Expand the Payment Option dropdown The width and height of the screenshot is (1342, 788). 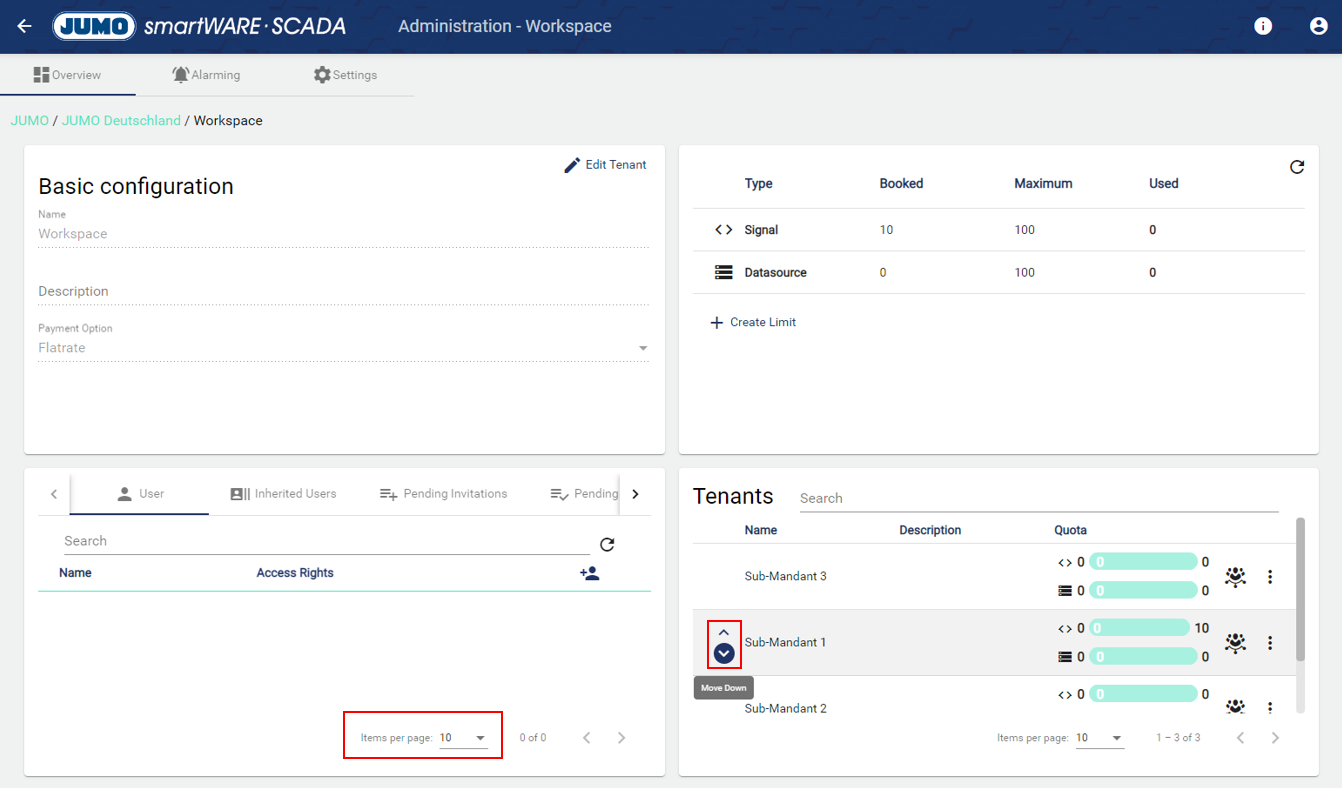coord(643,349)
